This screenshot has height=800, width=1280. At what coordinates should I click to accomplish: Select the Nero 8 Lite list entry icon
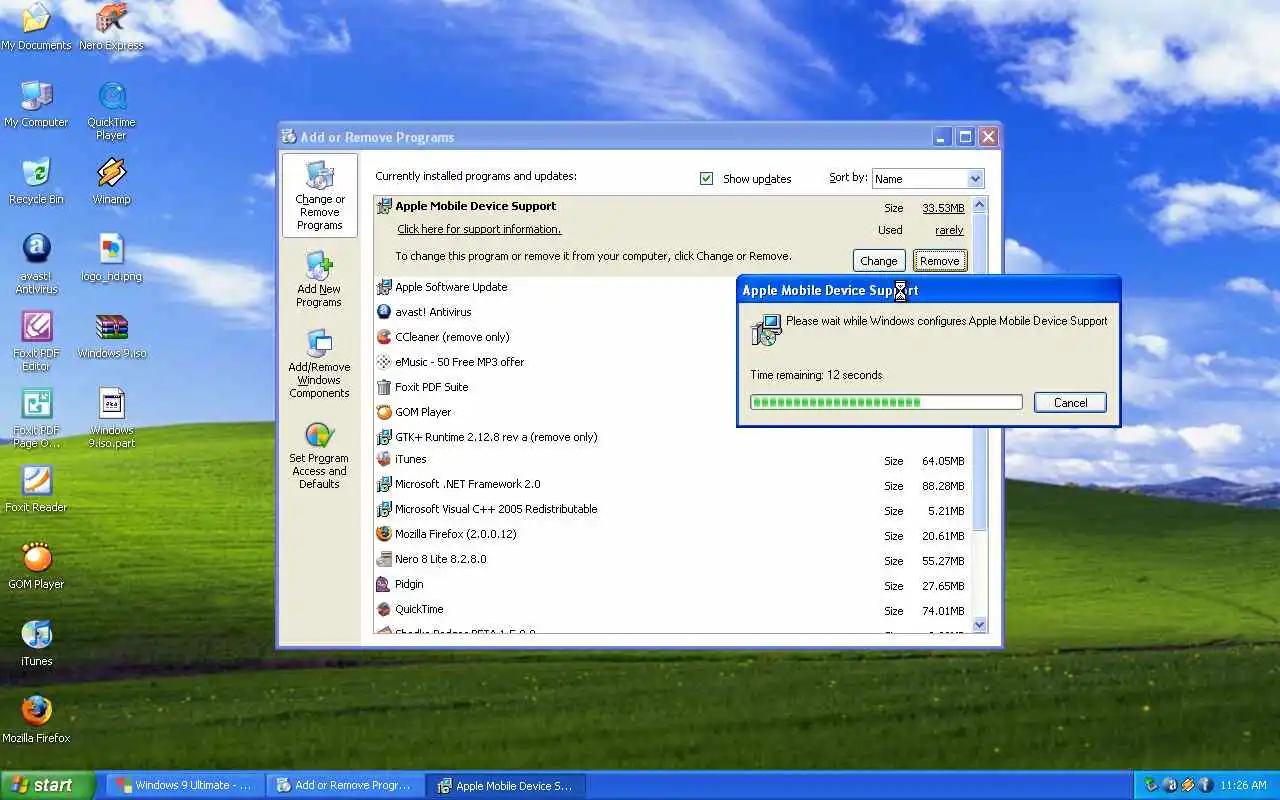pos(384,559)
